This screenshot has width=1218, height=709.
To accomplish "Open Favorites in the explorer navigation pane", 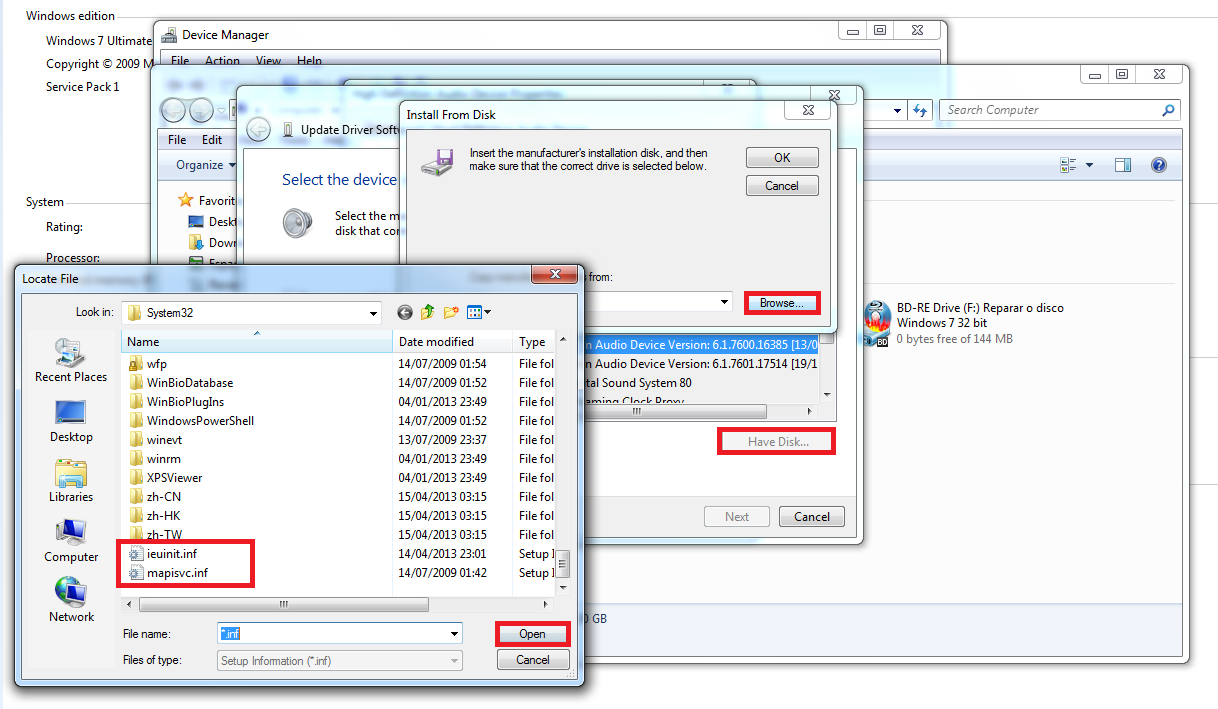I will tap(206, 200).
